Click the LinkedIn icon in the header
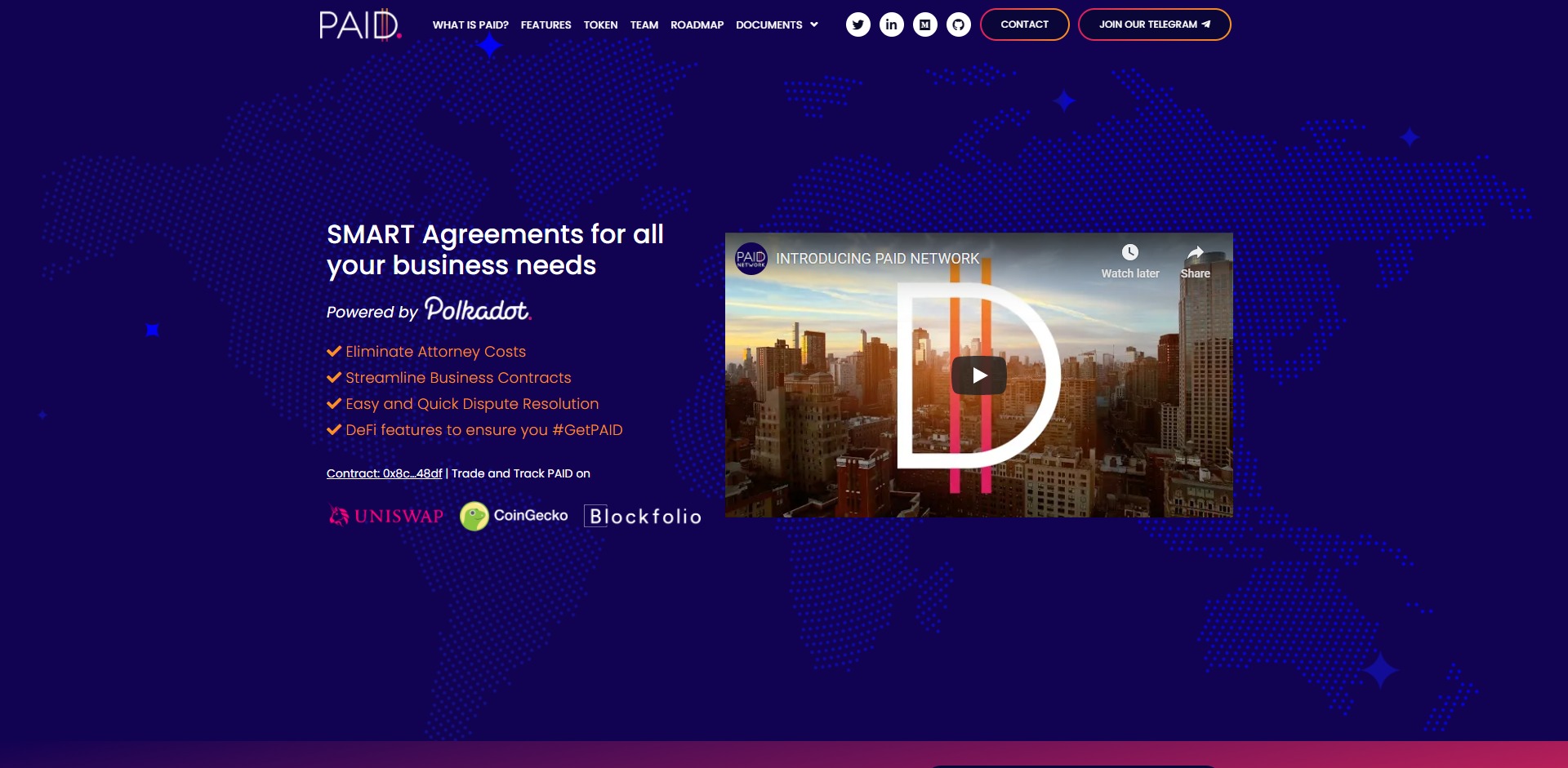 tap(892, 24)
